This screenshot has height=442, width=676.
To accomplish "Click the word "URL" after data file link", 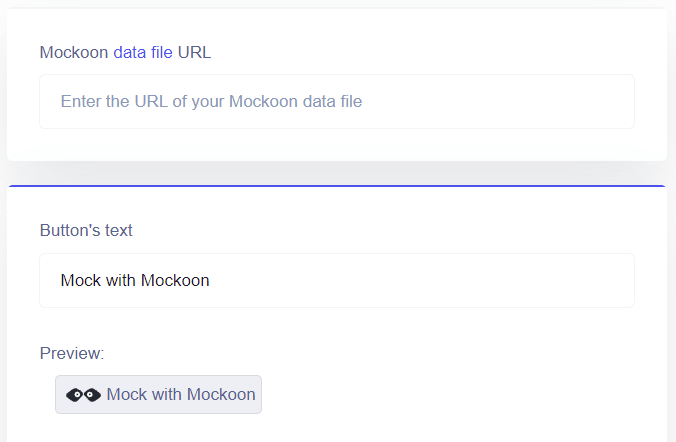I will [x=195, y=52].
